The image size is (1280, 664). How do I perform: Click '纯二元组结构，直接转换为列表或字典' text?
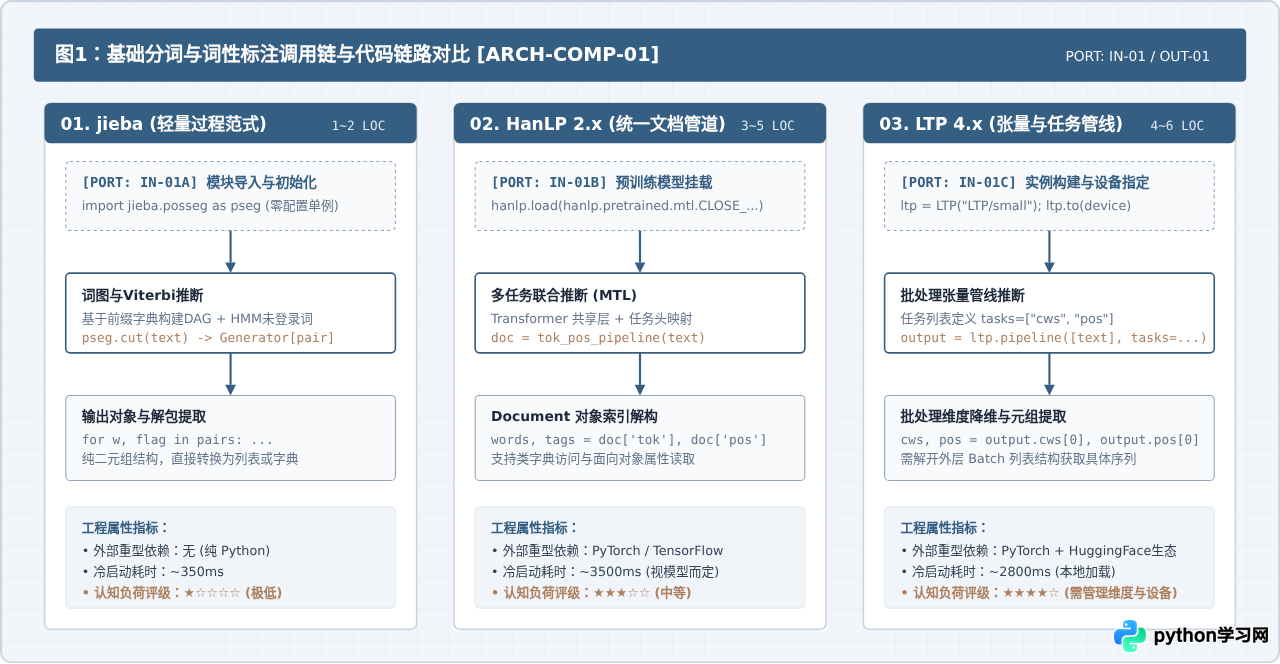click(x=190, y=459)
